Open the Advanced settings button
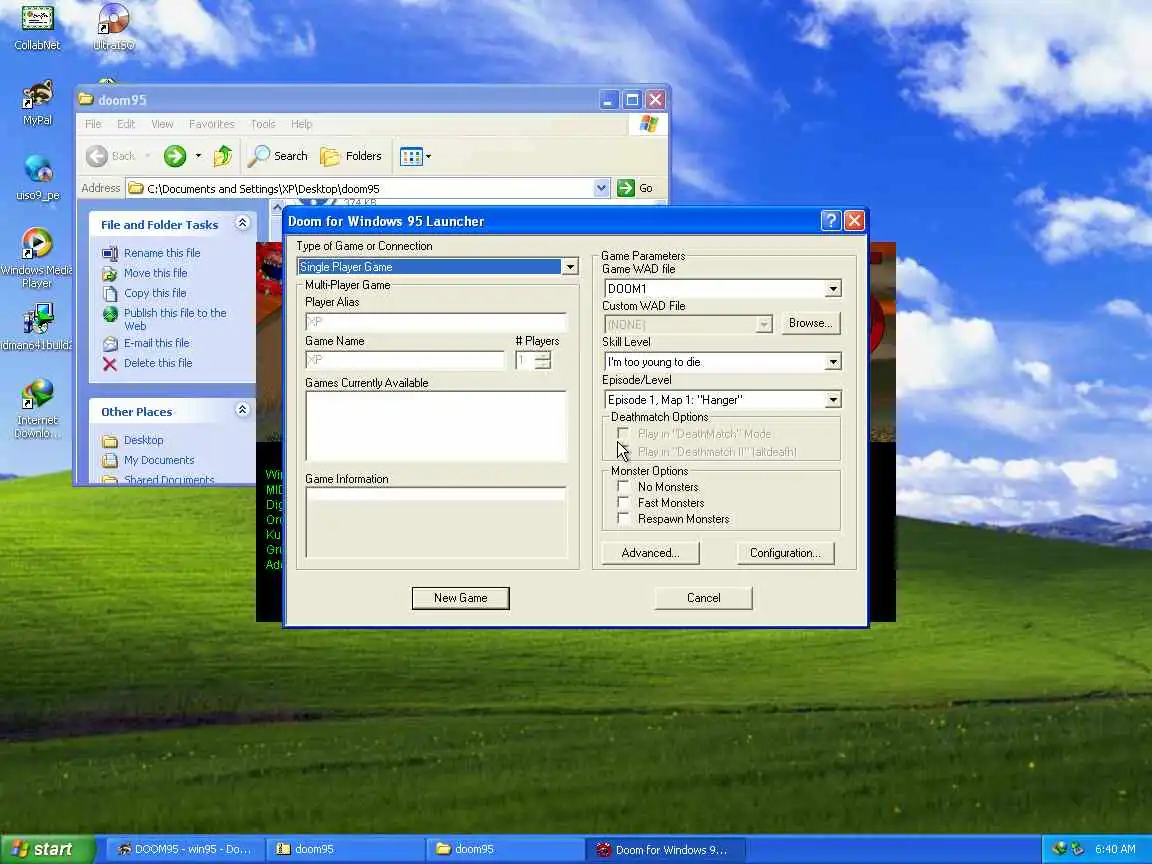Image resolution: width=1152 pixels, height=864 pixels. pyautogui.click(x=650, y=553)
